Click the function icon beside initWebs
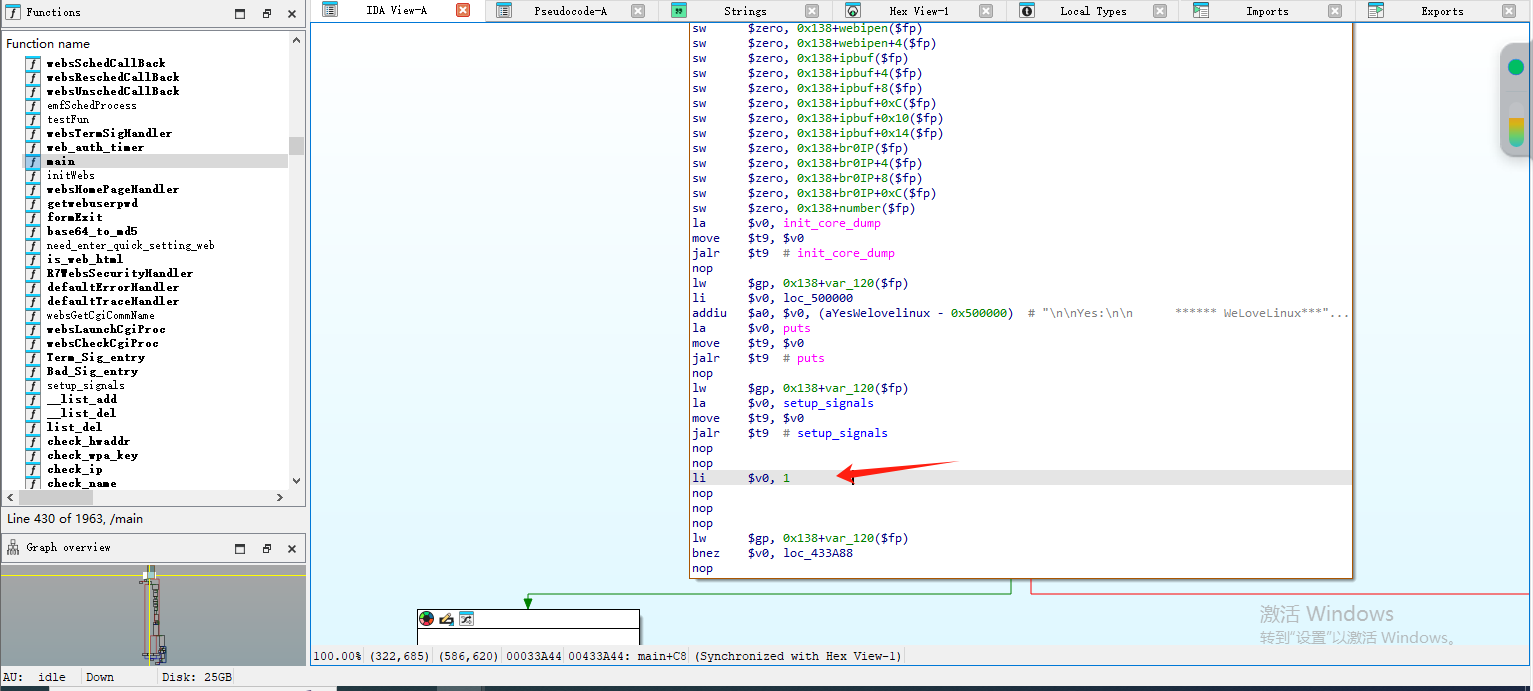 point(33,175)
